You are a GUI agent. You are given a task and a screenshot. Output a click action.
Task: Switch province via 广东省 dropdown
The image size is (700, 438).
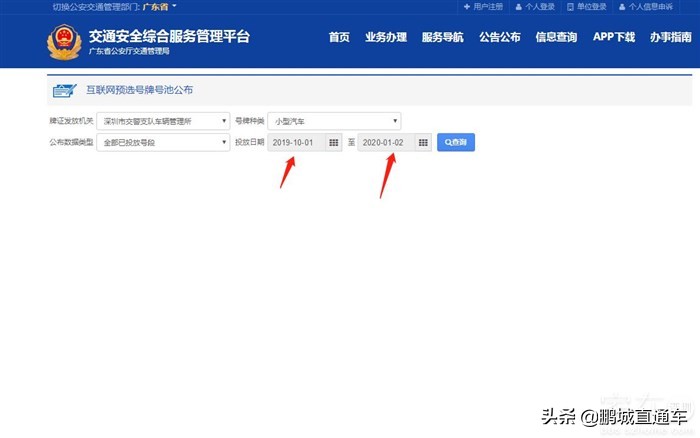(159, 7)
